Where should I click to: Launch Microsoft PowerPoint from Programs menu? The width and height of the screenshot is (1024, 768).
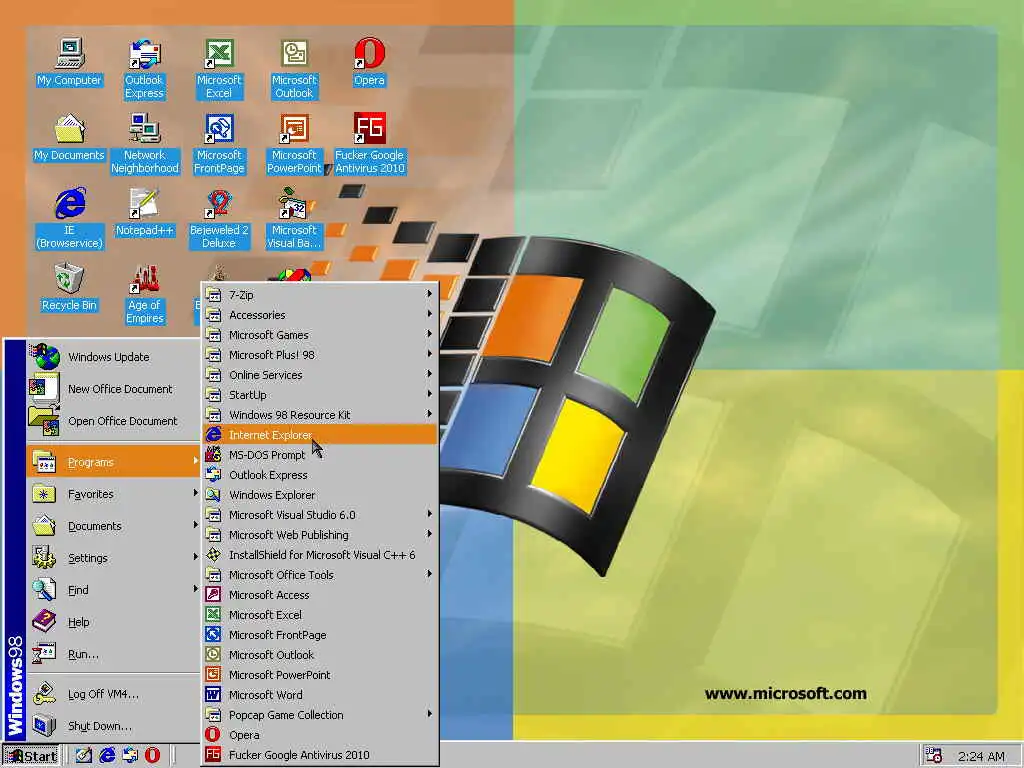(319, 675)
